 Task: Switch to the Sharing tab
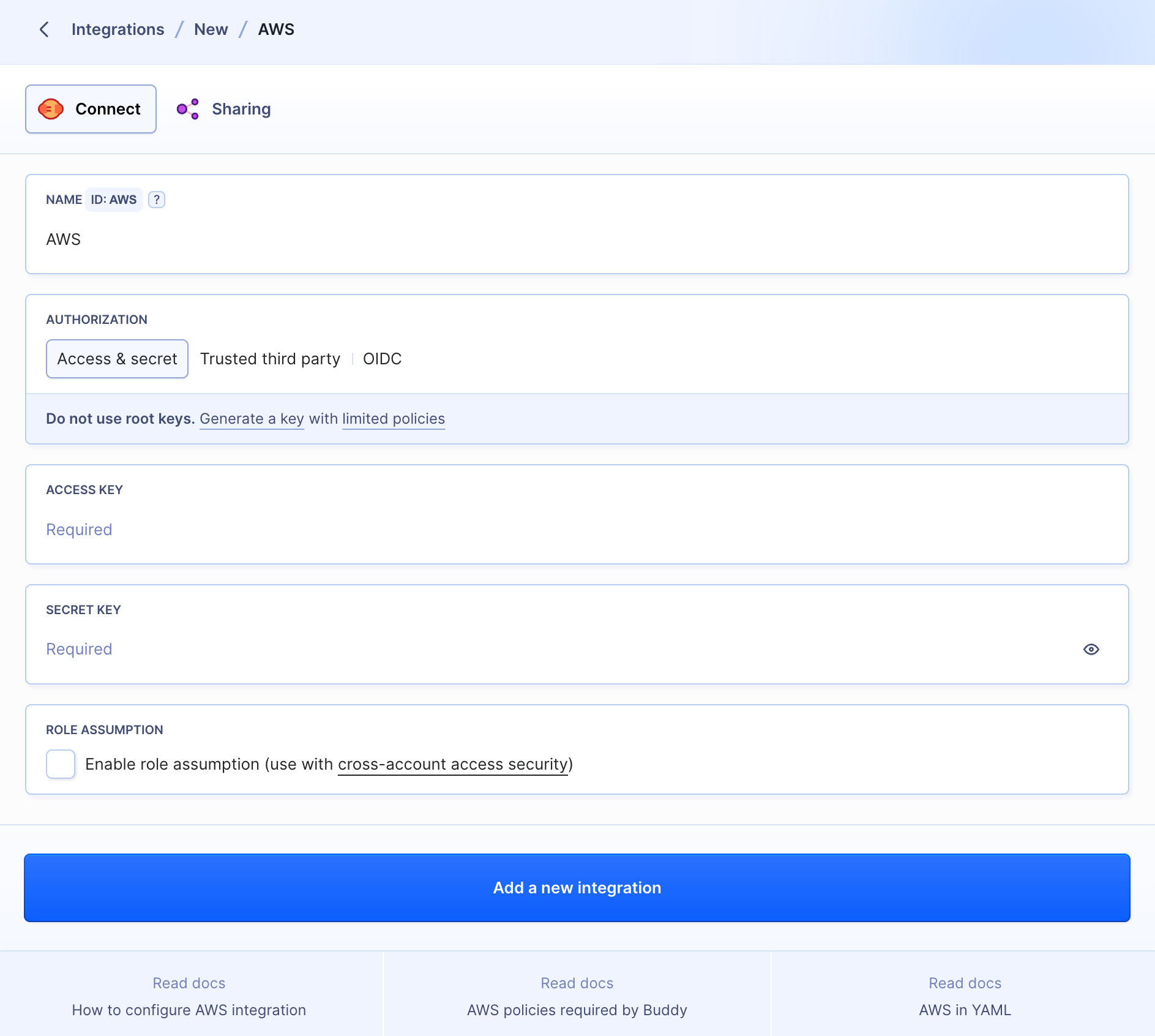223,109
